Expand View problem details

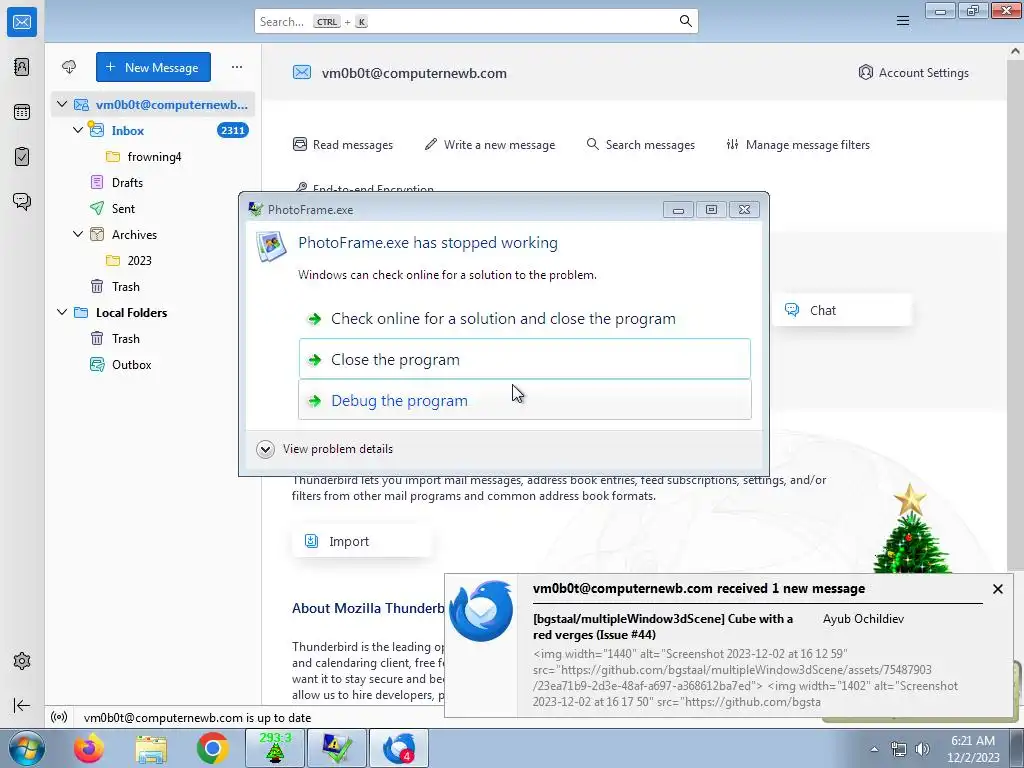(325, 449)
